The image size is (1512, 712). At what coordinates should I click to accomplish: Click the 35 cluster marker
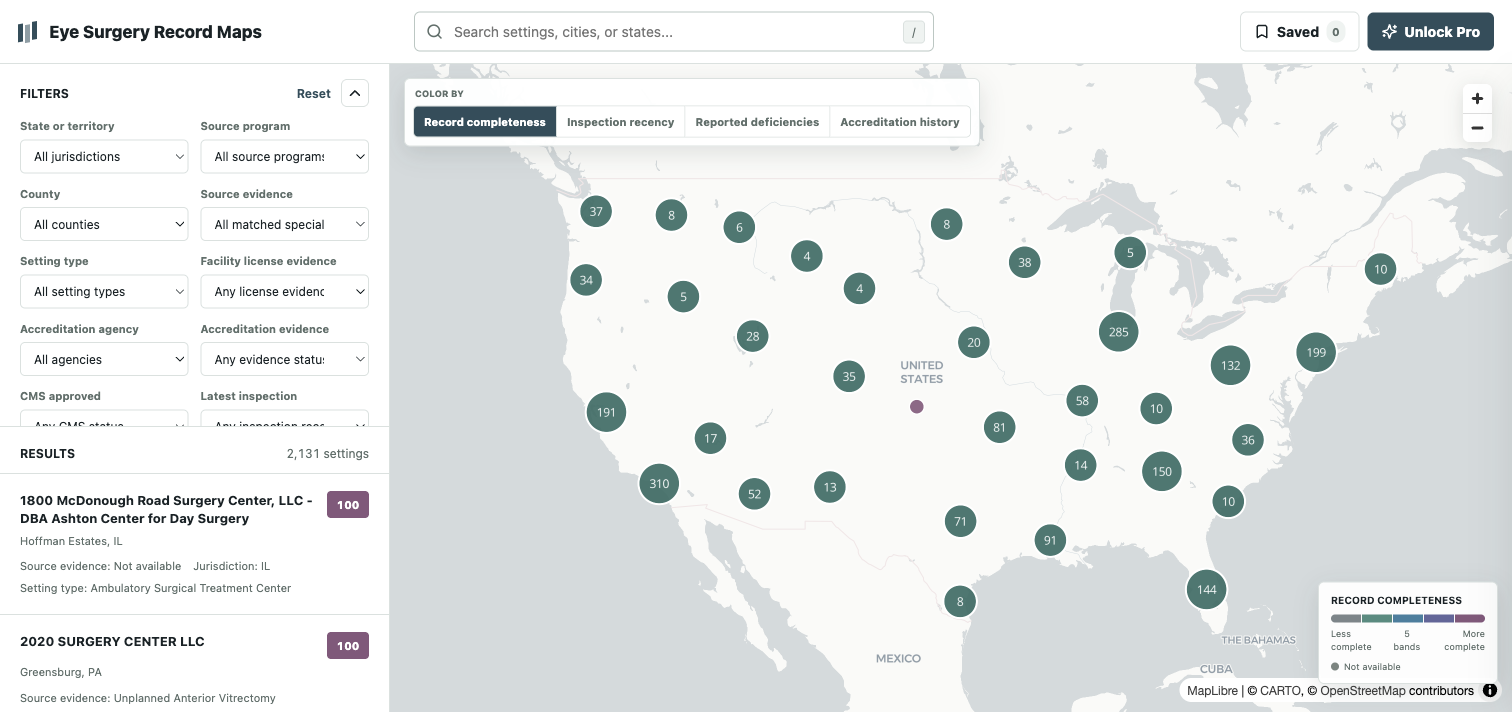coord(849,377)
